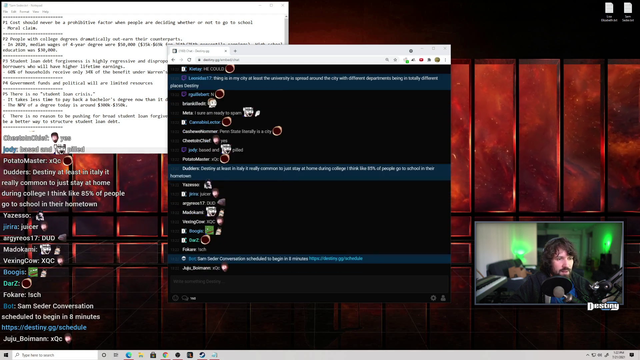Viewport: 640px width, 360px height.
Task: Open Notepad Help menu
Action: click(x=45, y=12)
